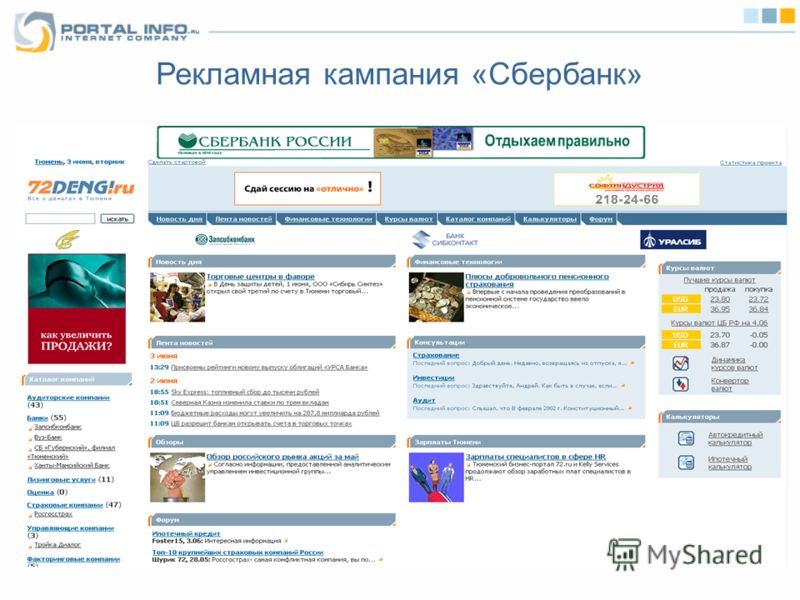800x600 pixels.
Task: Open 'Запсибкомбанк' in catalog list
Action: point(58,427)
